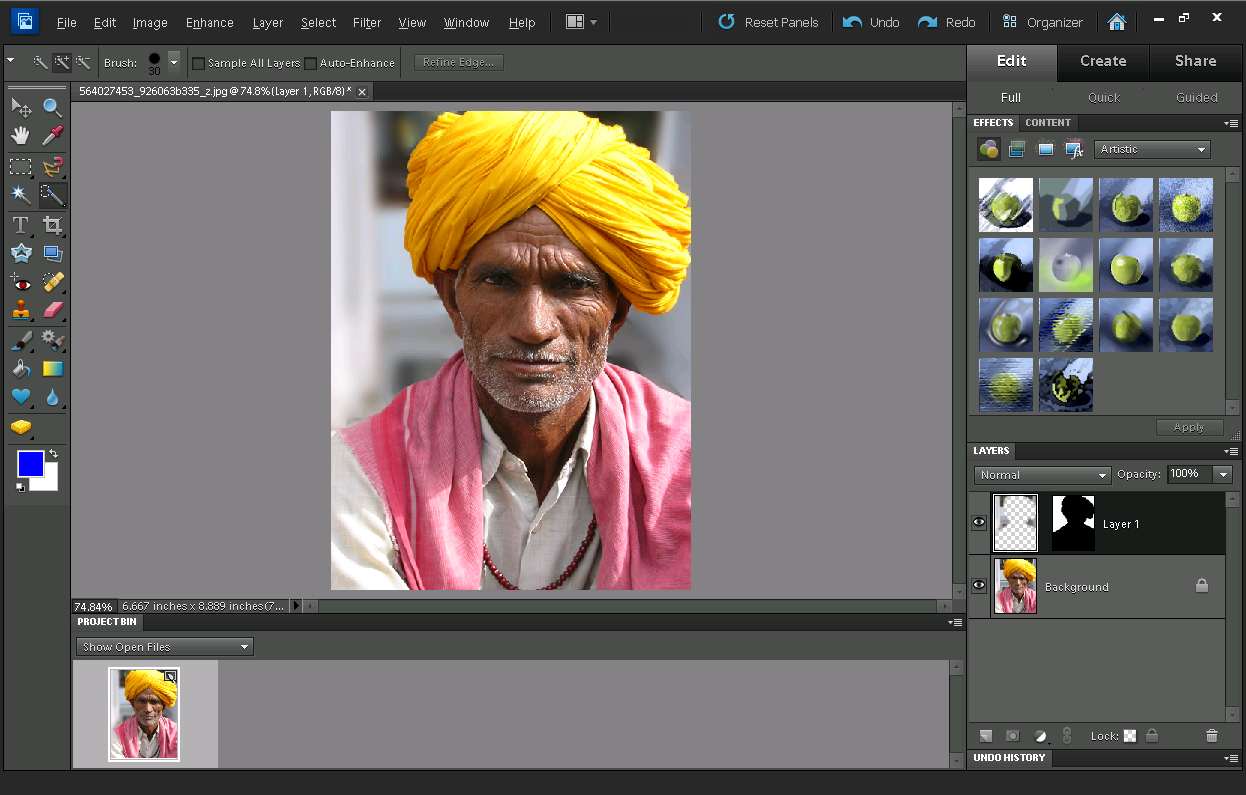This screenshot has width=1246, height=795.
Task: Open the Normal blend mode dropdown
Action: (1041, 474)
